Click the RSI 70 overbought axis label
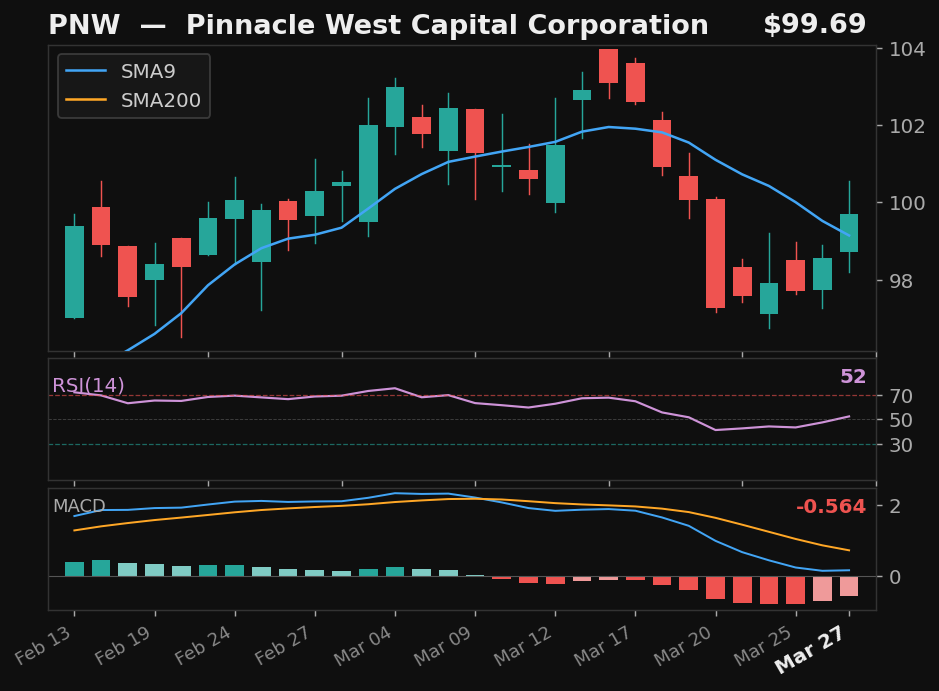939x691 pixels. tap(898, 396)
